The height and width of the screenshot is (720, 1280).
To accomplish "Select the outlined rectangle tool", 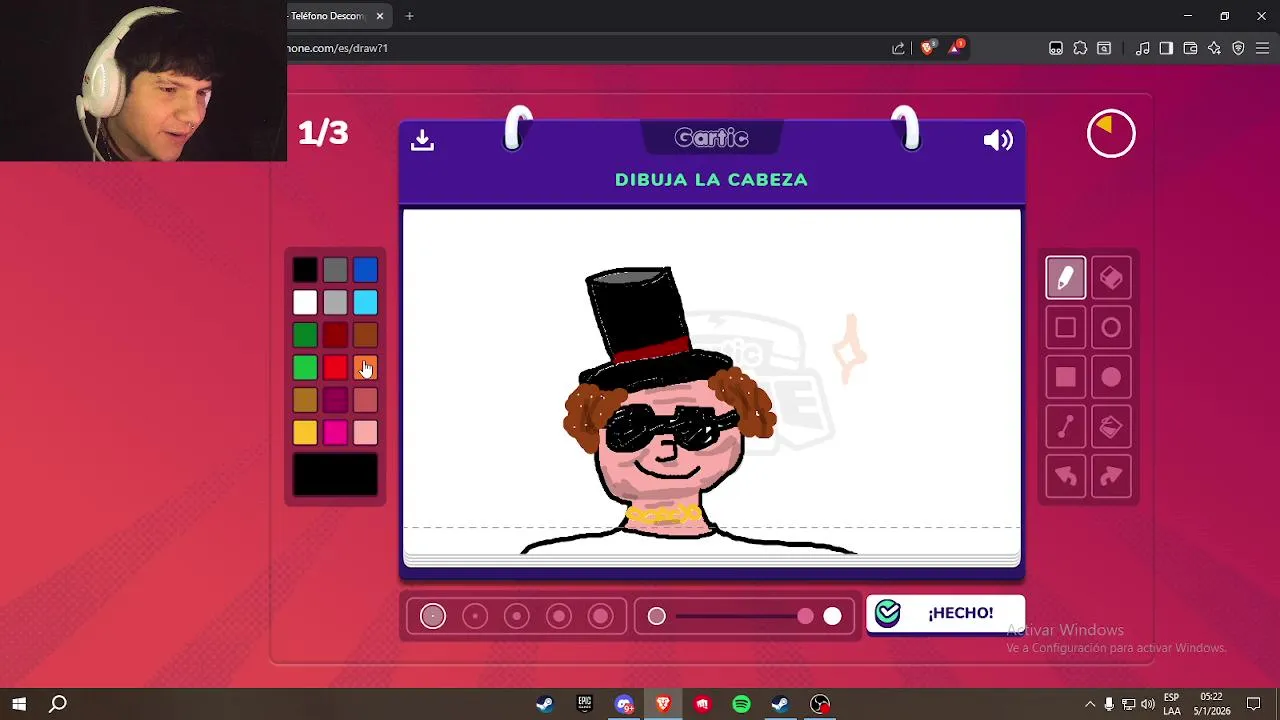I will point(1065,328).
